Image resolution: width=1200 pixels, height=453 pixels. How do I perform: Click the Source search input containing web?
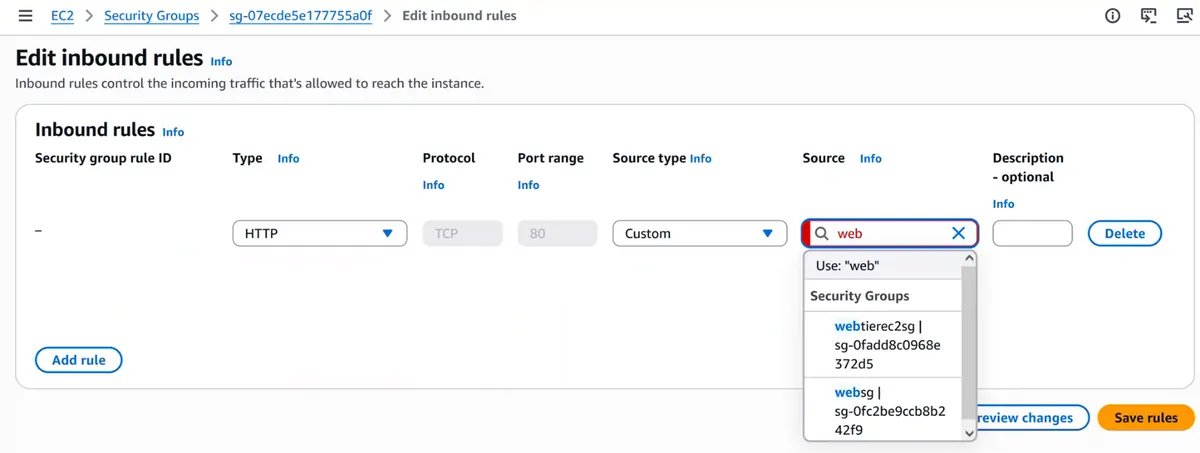click(x=890, y=233)
